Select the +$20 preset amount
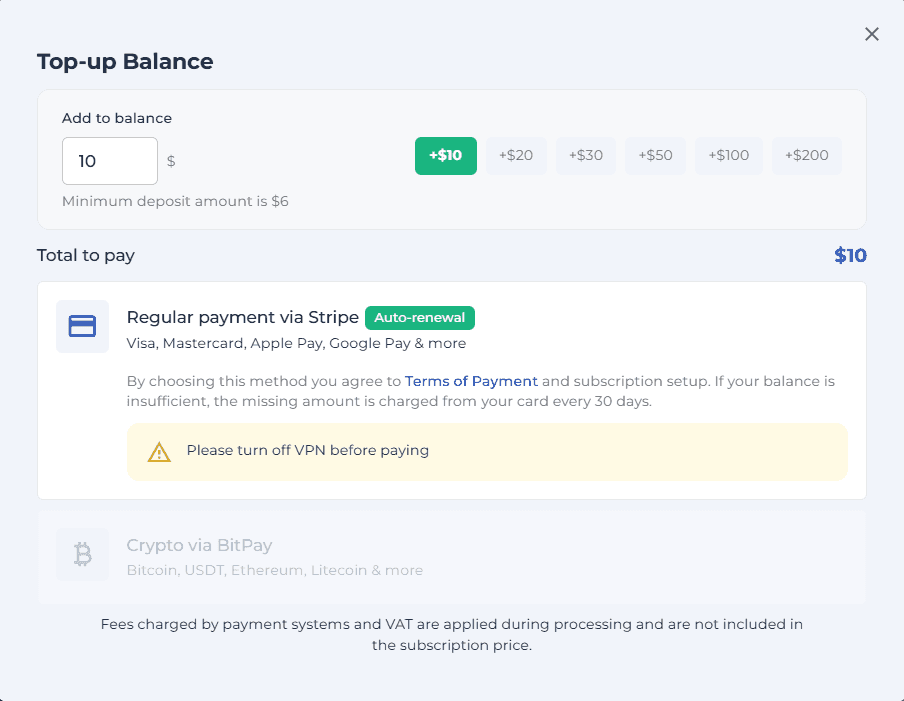This screenshot has width=904, height=701. point(516,156)
